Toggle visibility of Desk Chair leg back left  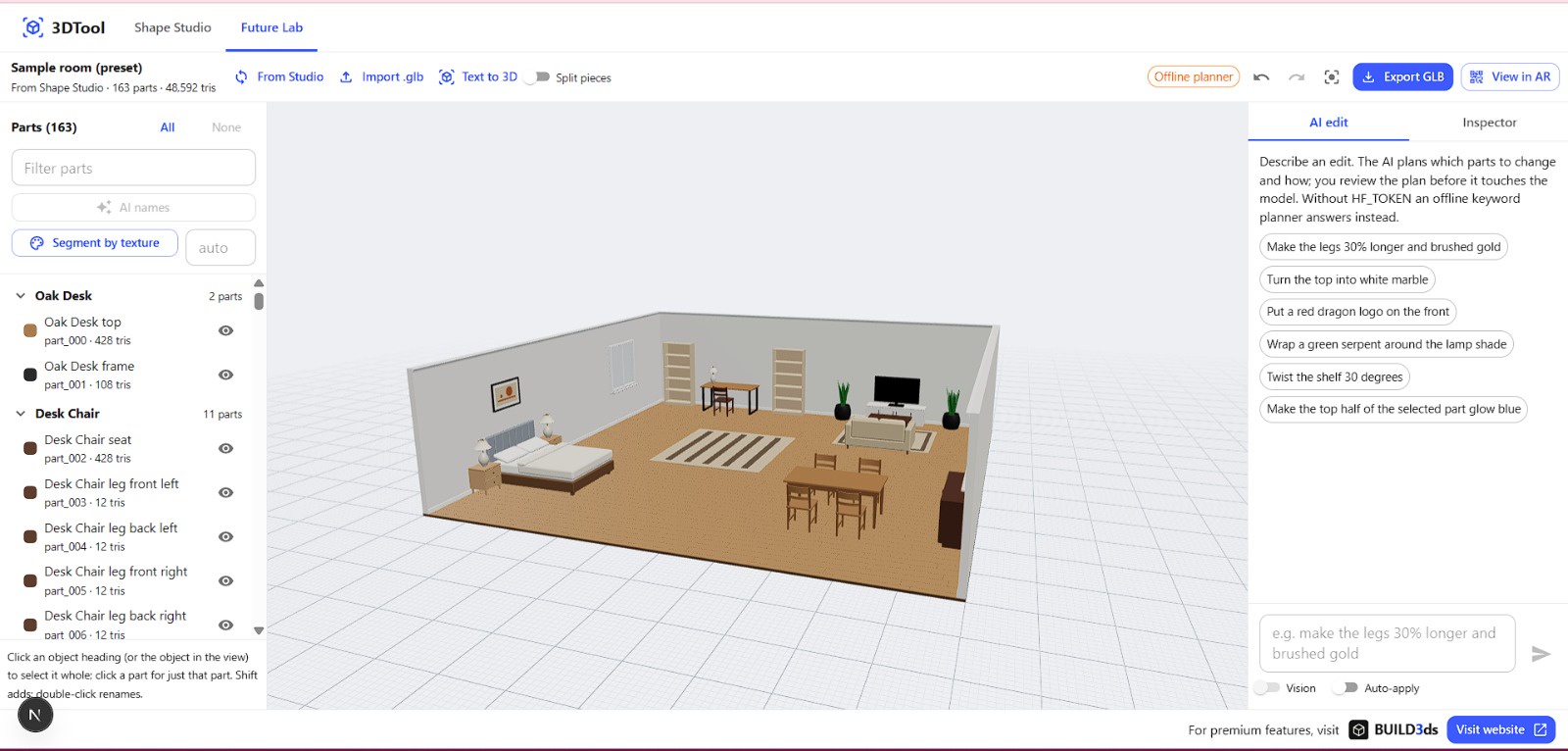click(x=226, y=537)
